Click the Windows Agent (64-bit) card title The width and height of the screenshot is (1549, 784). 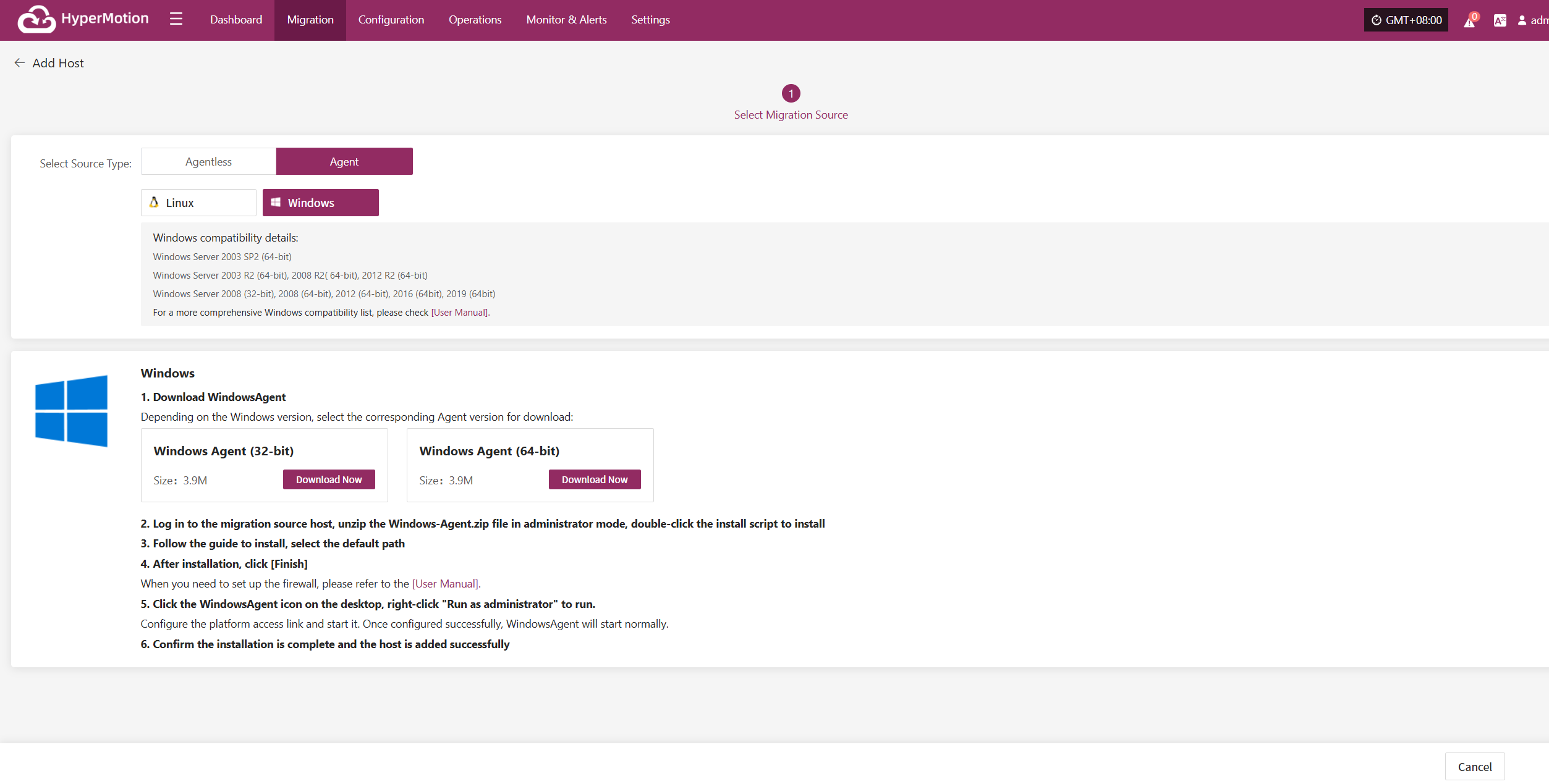point(490,451)
